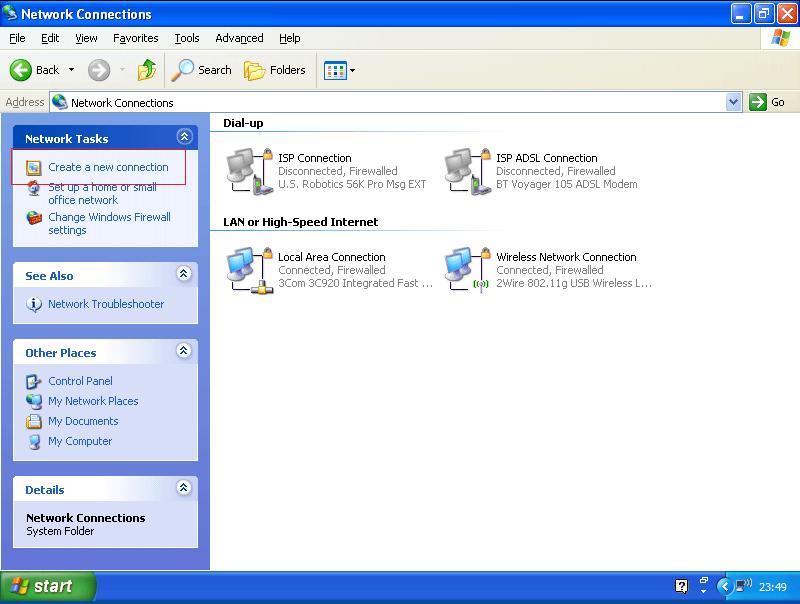This screenshot has height=604, width=800.
Task: Click the Windows Firewall brick icon
Action: pyautogui.click(x=34, y=218)
